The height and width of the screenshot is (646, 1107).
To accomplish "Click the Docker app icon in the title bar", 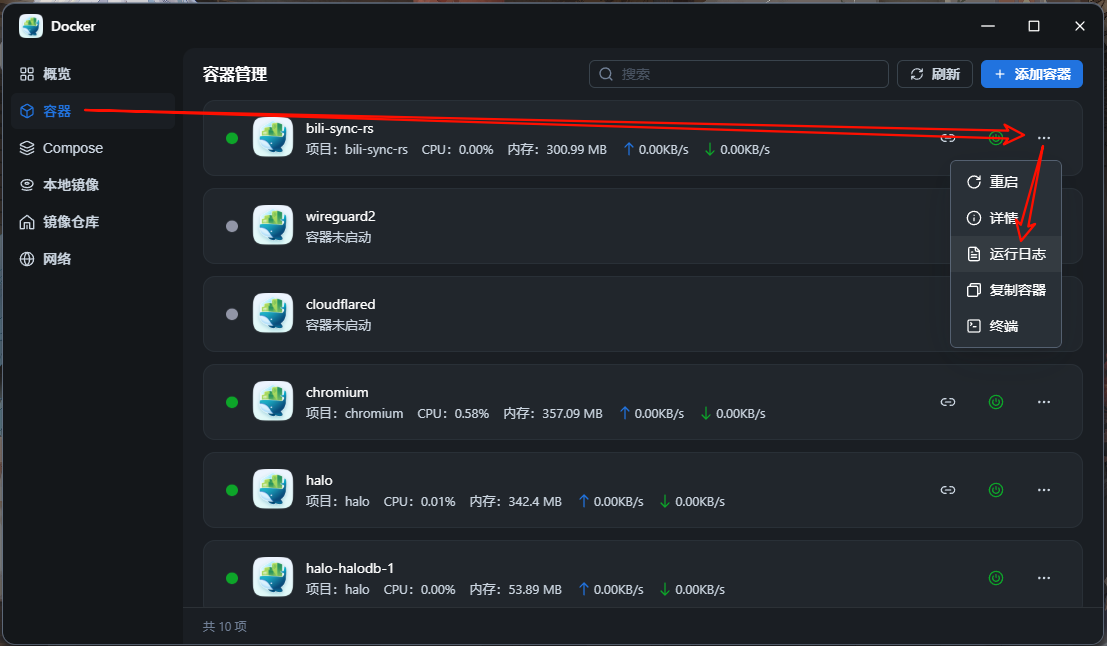I will tap(31, 26).
